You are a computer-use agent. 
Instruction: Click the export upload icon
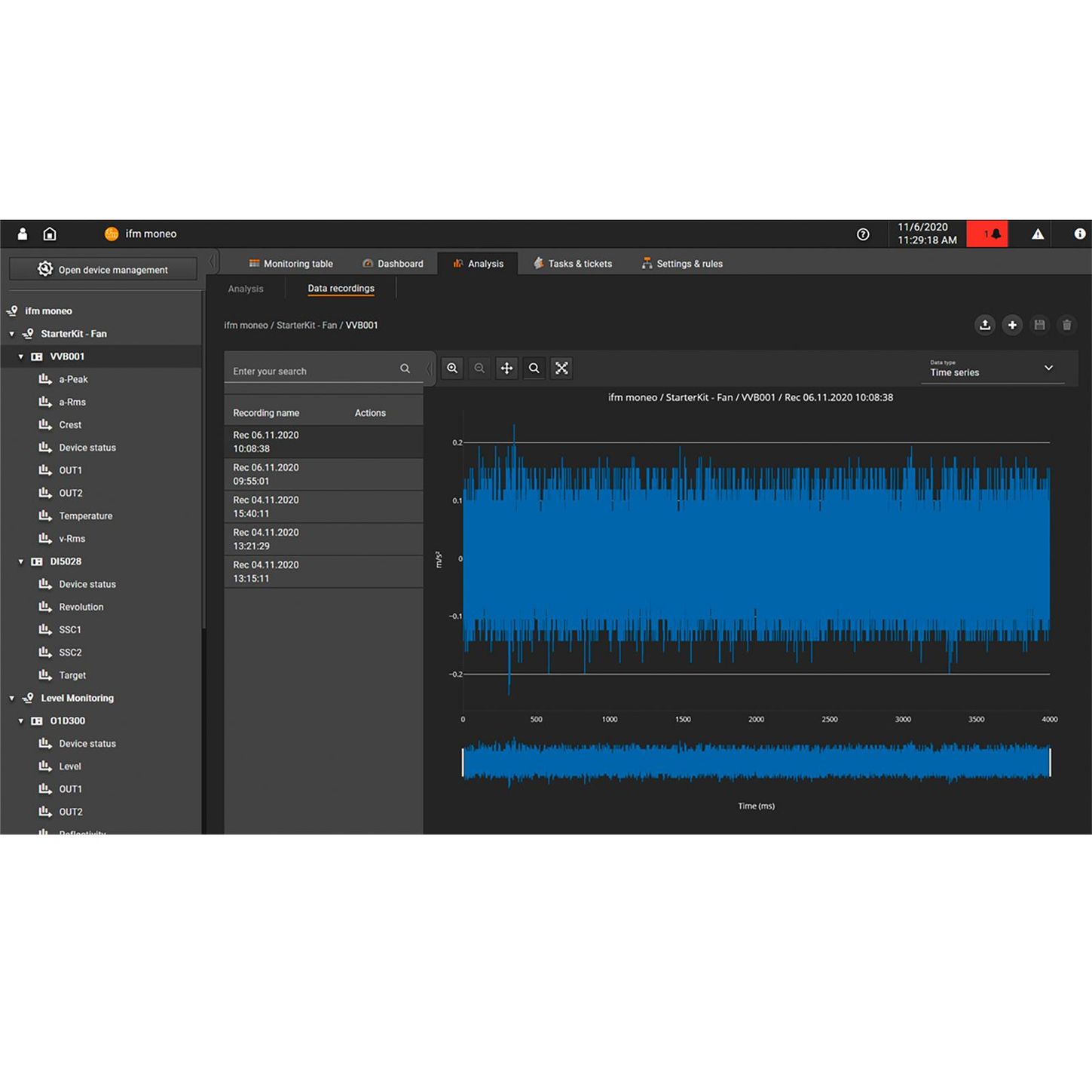click(984, 325)
